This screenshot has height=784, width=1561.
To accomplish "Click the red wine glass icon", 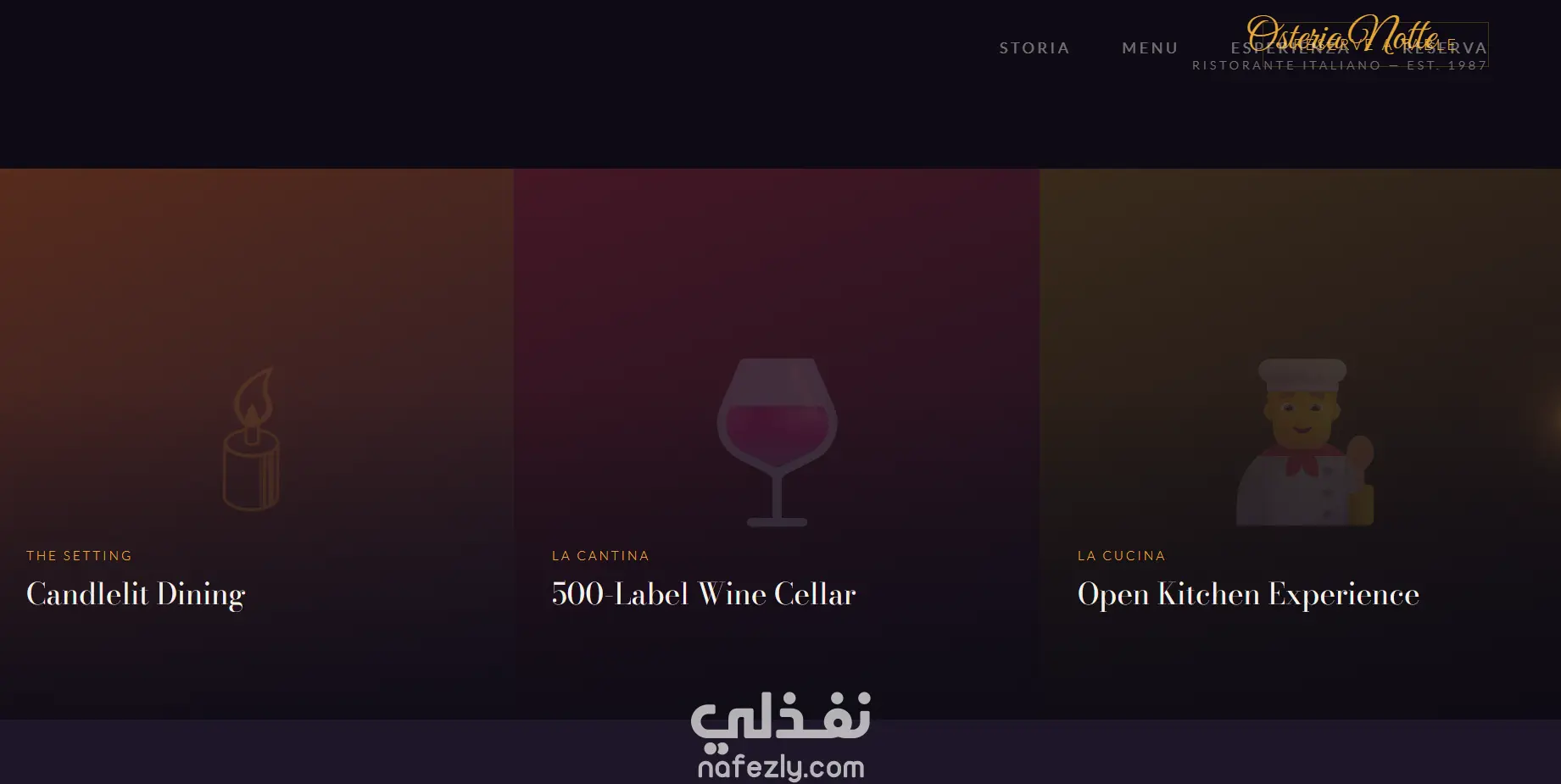I will tap(777, 442).
